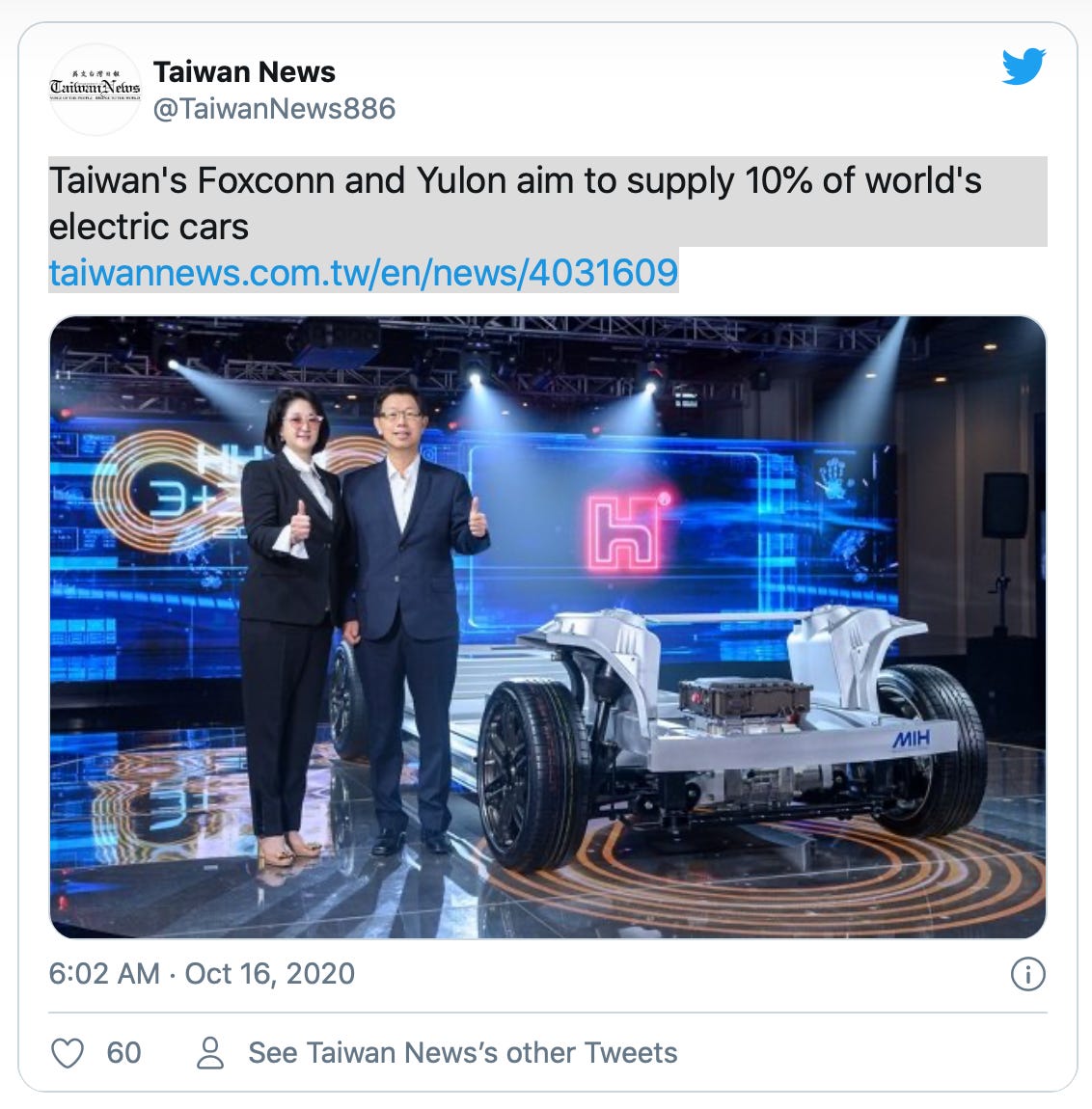Click the blue MIH label on chassis
This screenshot has width=1092, height=1109.
(912, 740)
